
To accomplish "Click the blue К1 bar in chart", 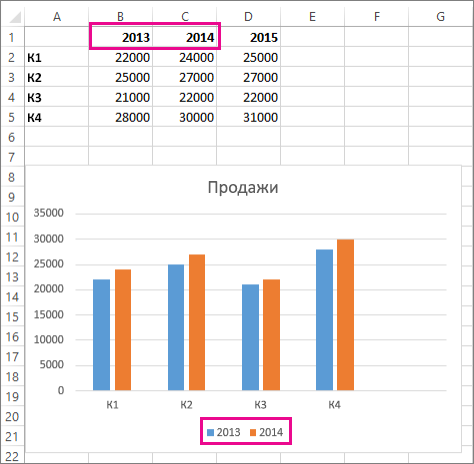I will (x=101, y=335).
